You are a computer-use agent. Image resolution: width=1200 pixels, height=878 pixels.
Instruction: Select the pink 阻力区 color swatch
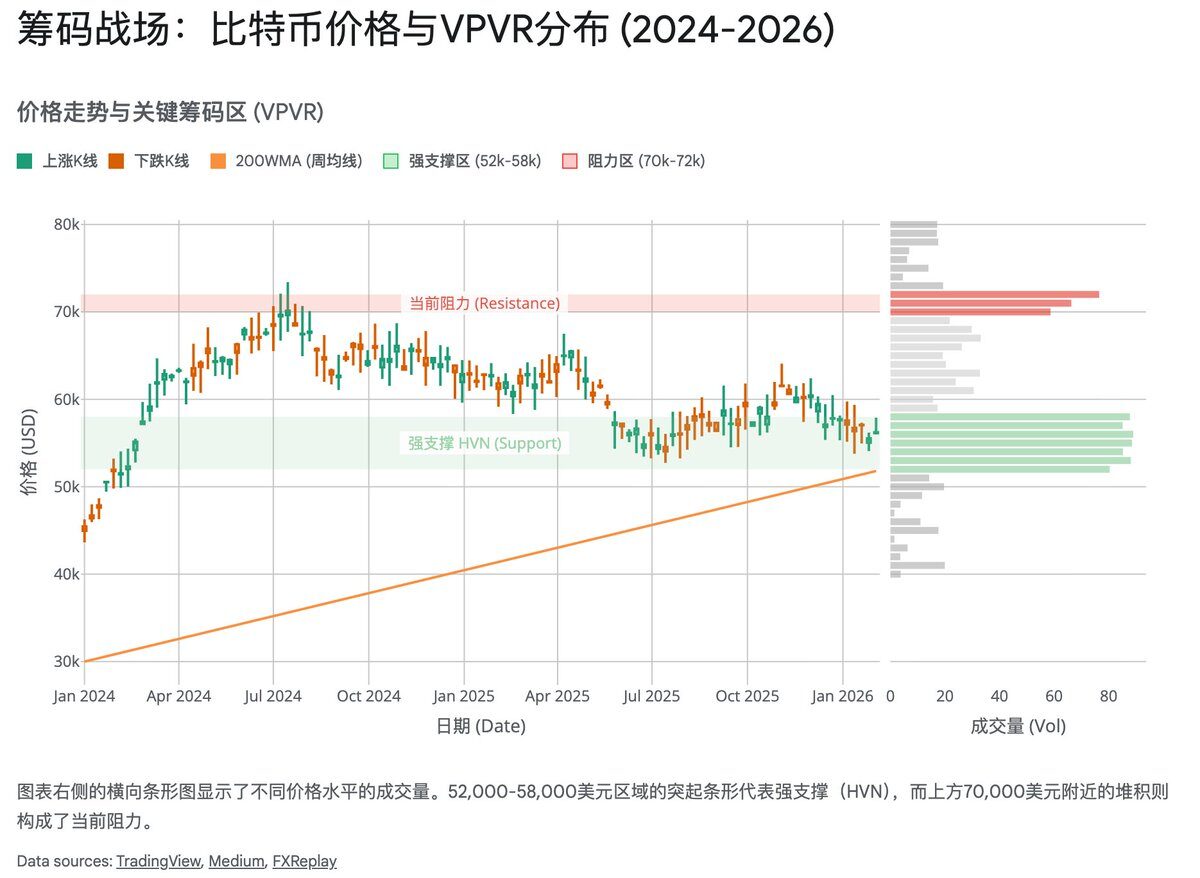(x=567, y=160)
